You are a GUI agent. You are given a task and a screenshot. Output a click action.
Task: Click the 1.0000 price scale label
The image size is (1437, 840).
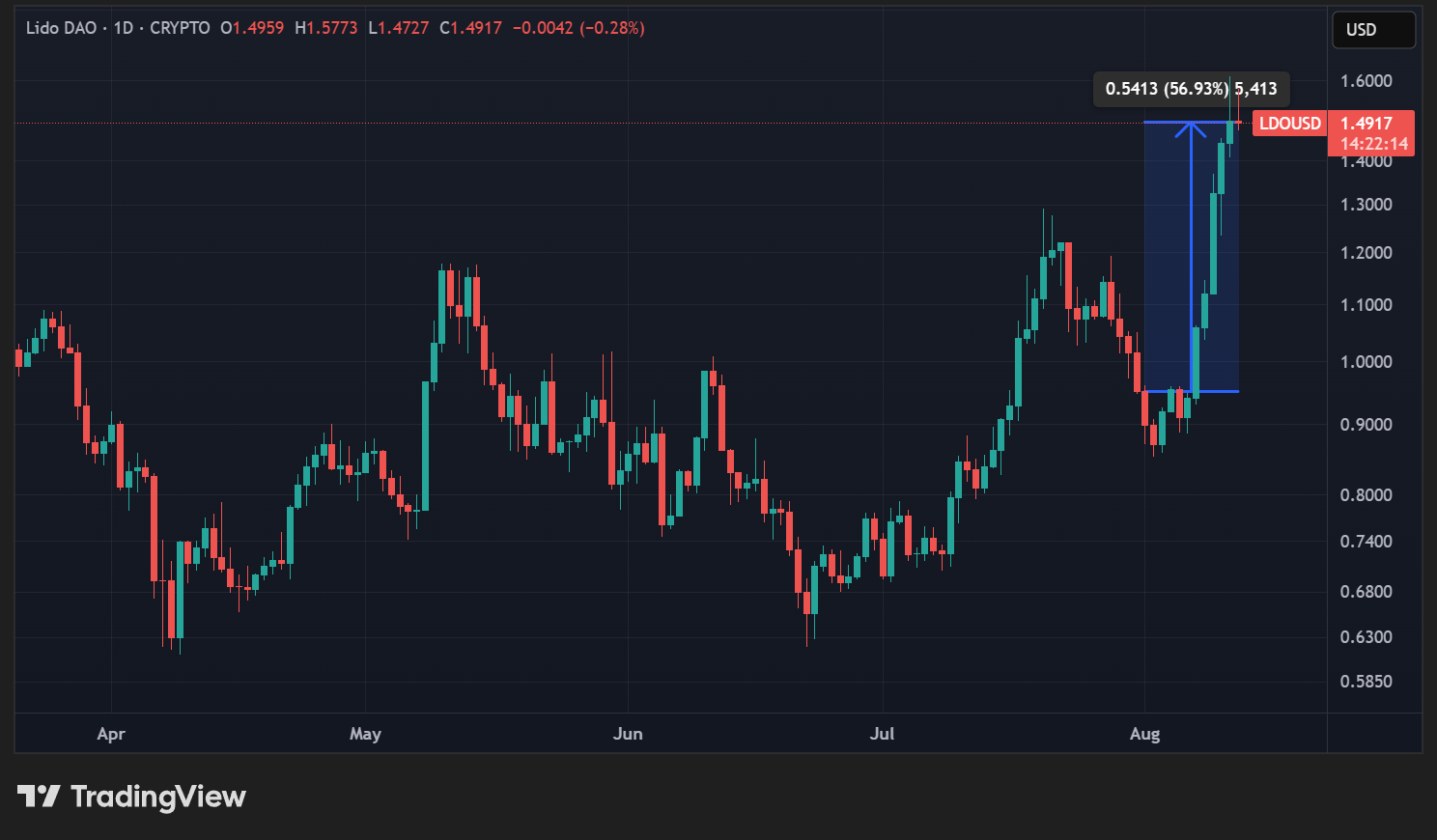coord(1366,362)
